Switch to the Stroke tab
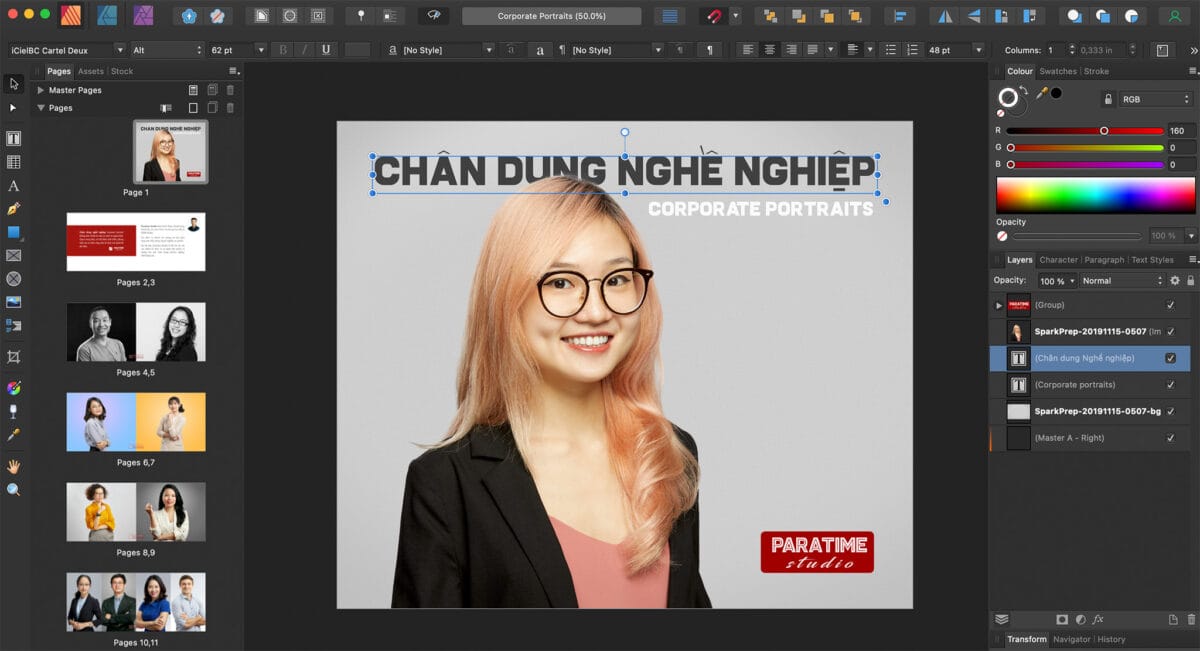 (x=1096, y=71)
